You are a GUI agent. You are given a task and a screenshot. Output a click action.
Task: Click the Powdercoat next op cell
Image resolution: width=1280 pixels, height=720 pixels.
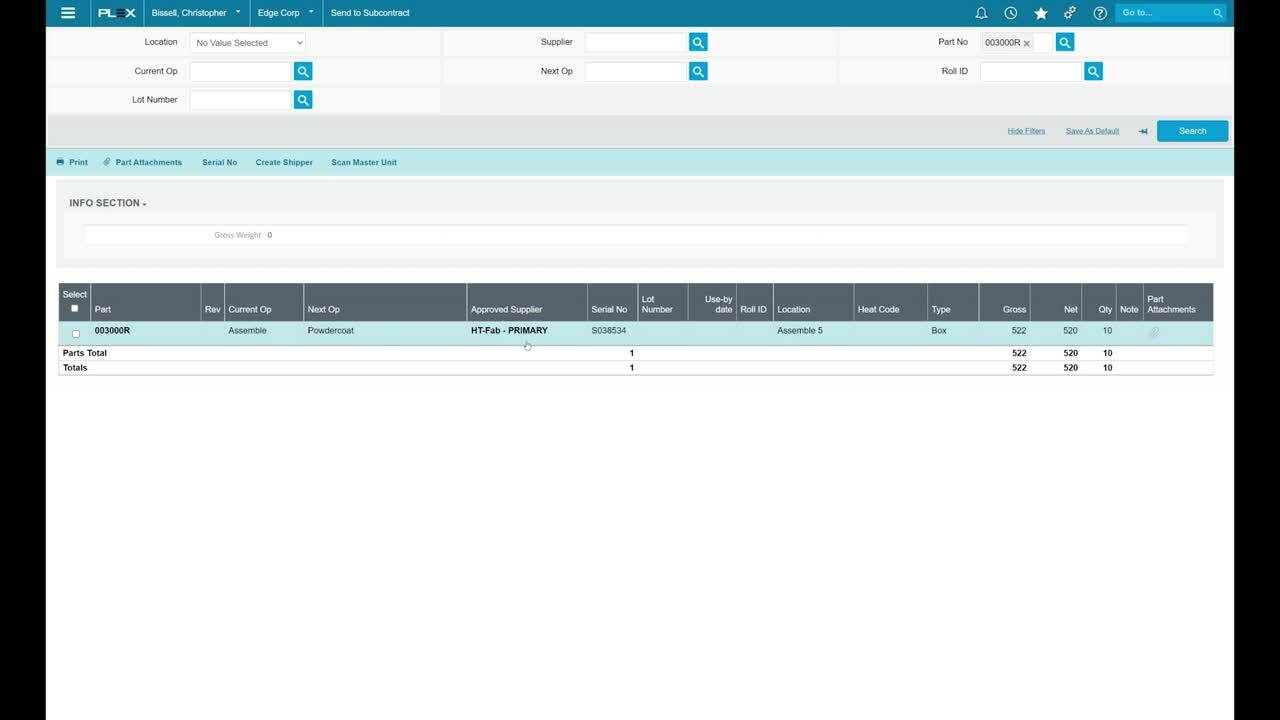point(331,330)
